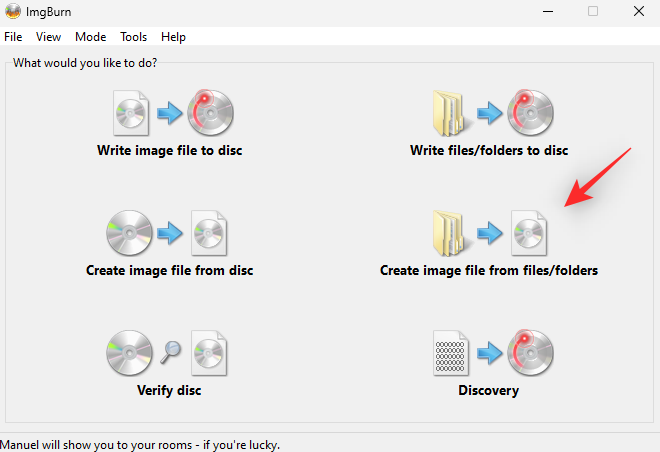Open the File menu

(x=13, y=37)
